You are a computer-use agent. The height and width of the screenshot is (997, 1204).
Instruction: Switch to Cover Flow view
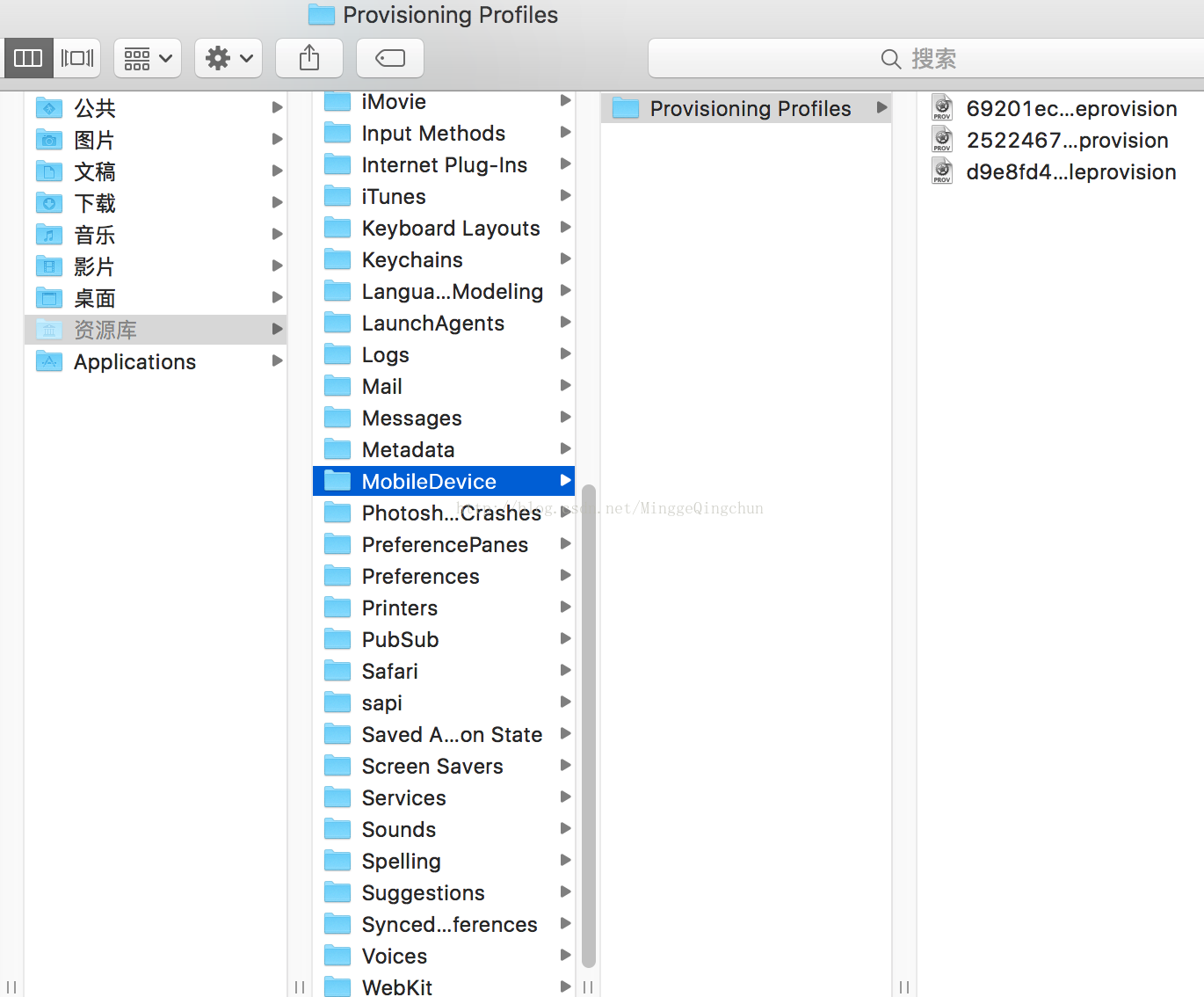76,57
